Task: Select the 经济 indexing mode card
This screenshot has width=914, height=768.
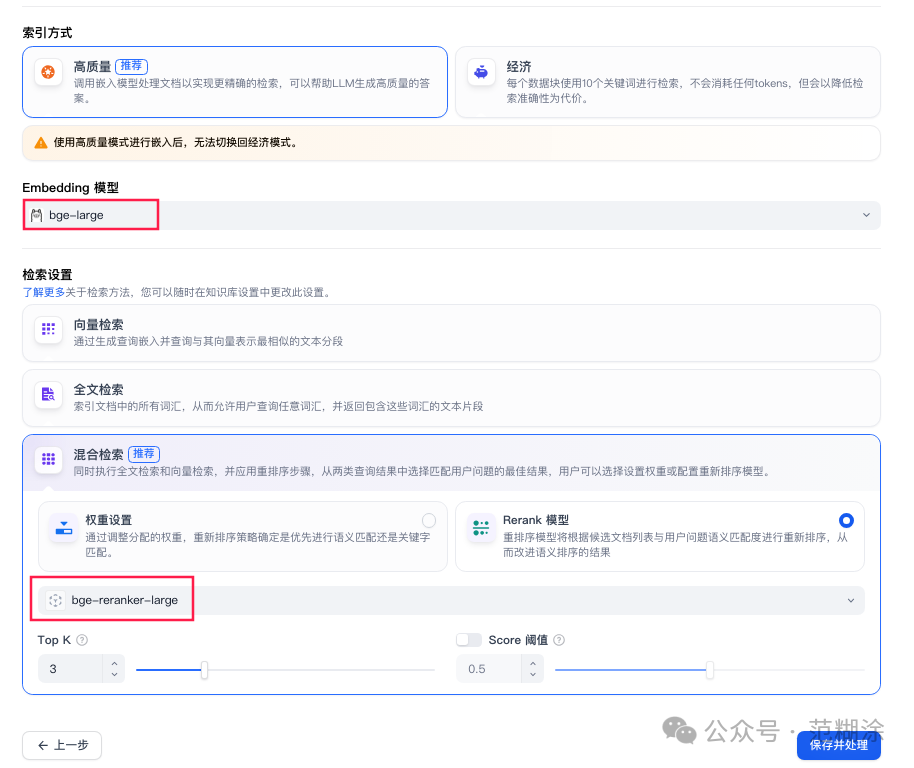Action: [x=670, y=80]
